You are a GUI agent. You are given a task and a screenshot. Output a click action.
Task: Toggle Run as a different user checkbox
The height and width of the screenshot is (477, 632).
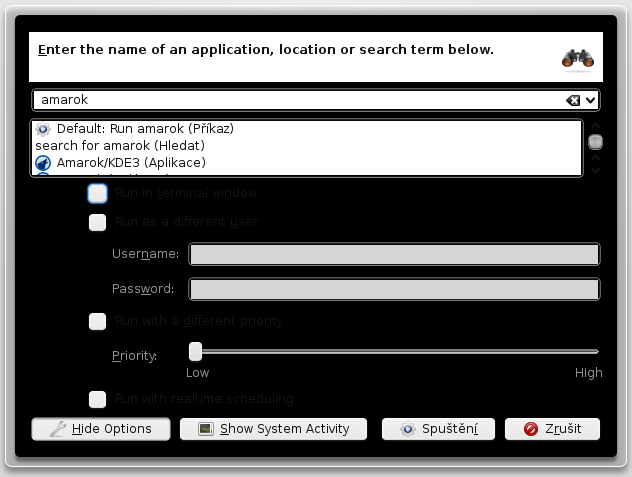98,222
